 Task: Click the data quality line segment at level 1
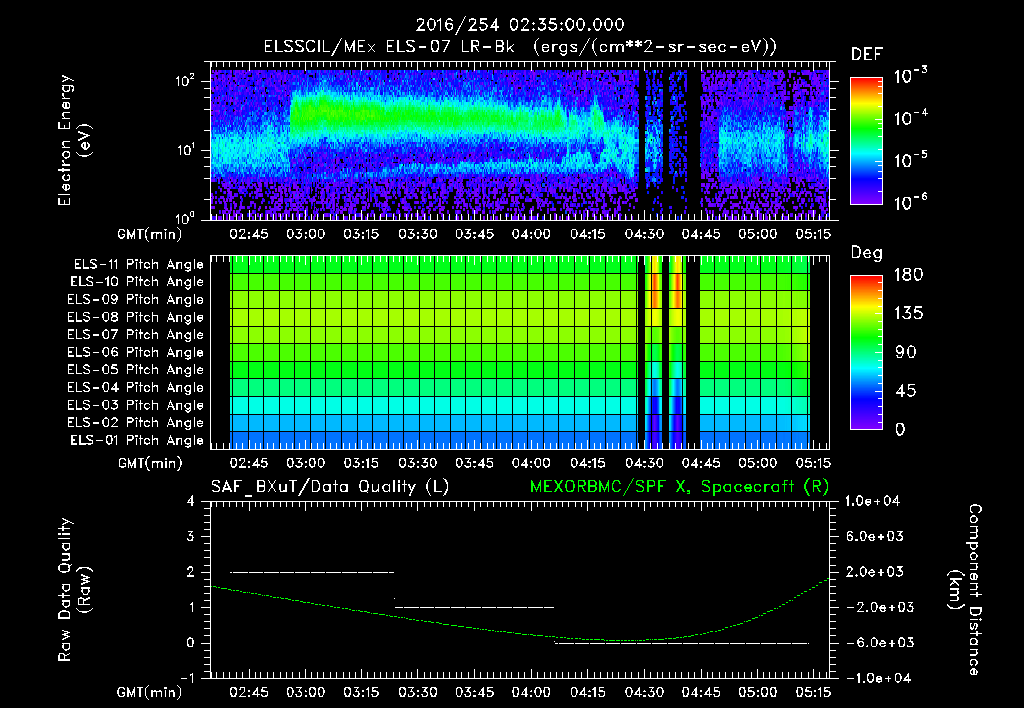(x=475, y=607)
